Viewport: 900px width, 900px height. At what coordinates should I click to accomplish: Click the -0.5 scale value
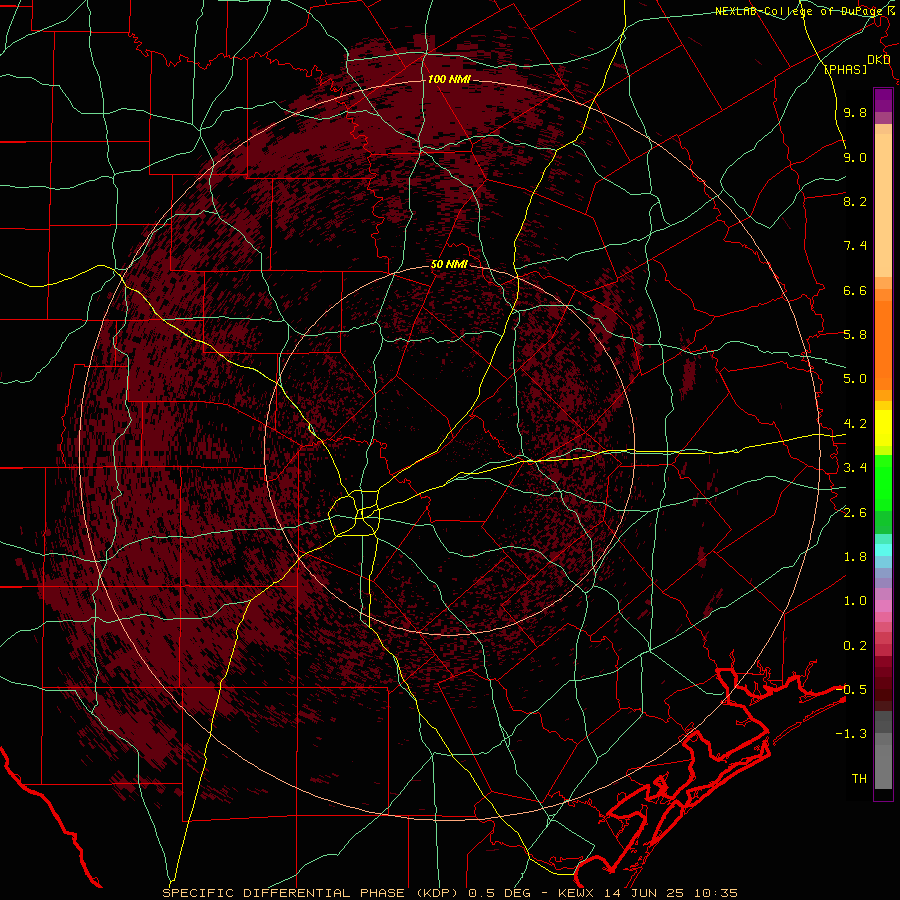tap(852, 690)
